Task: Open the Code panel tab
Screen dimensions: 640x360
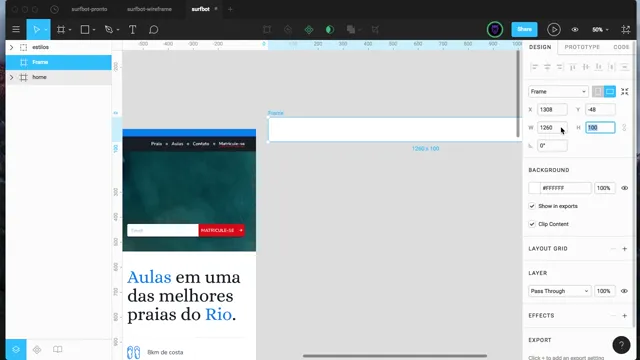Action: pos(621,47)
